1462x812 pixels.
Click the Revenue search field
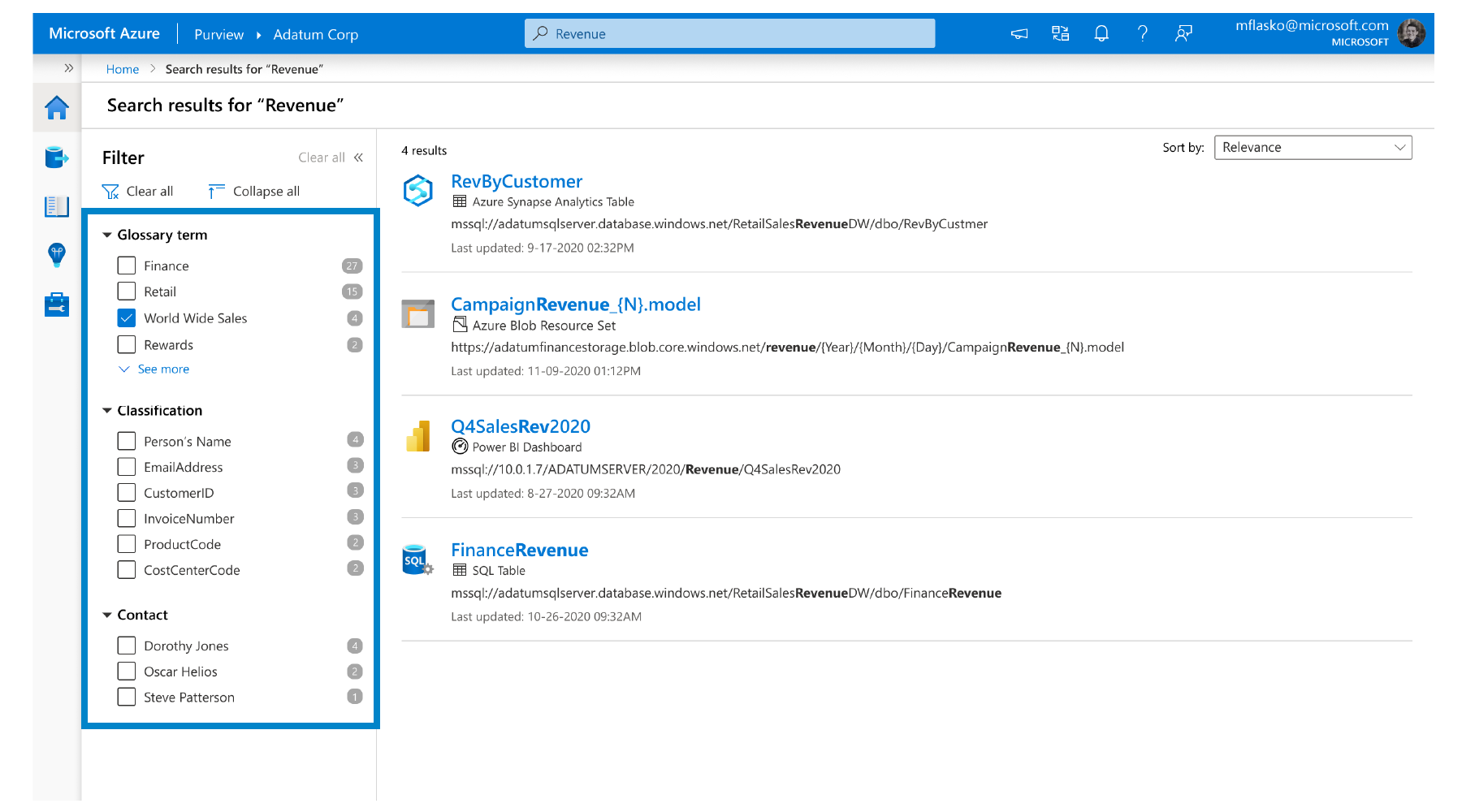(x=729, y=33)
